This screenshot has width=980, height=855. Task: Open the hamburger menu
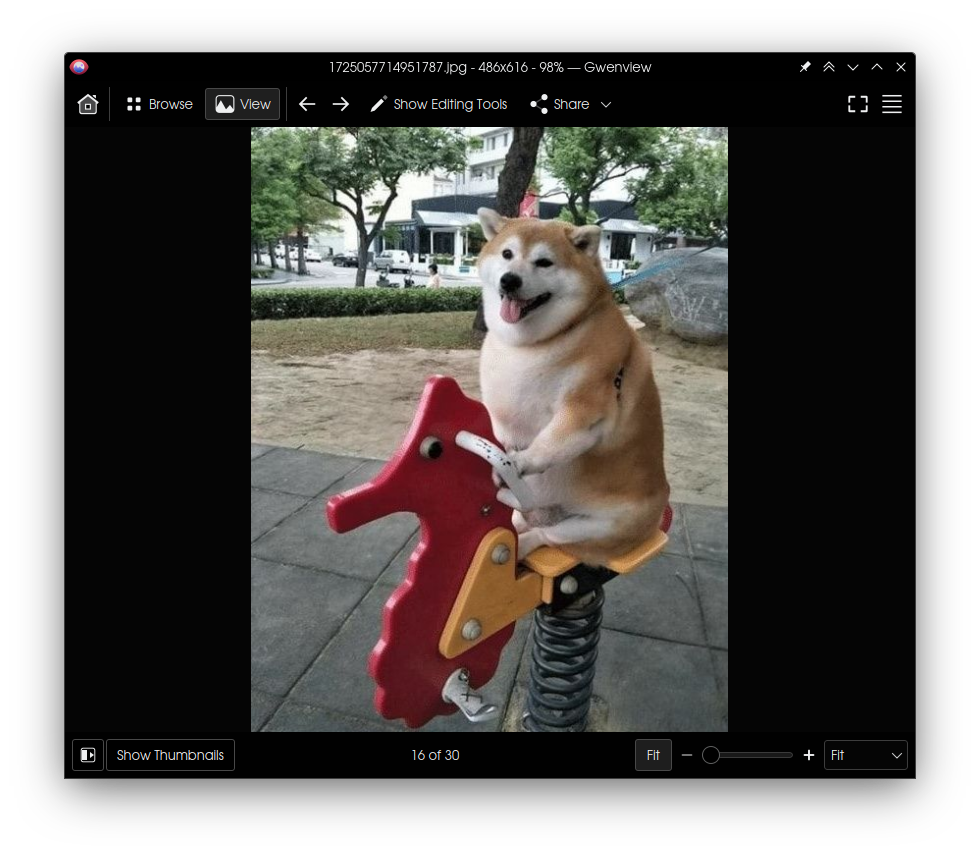pyautogui.click(x=892, y=104)
